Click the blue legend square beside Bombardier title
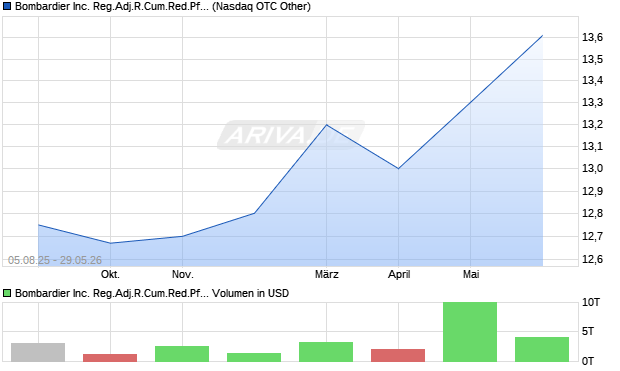This screenshot has width=620, height=371. click(7, 6)
